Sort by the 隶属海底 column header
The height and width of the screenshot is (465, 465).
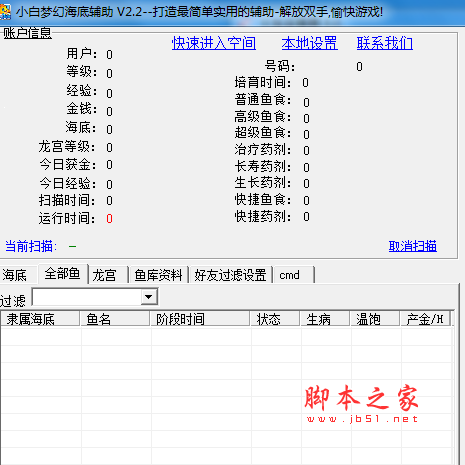tap(40, 319)
